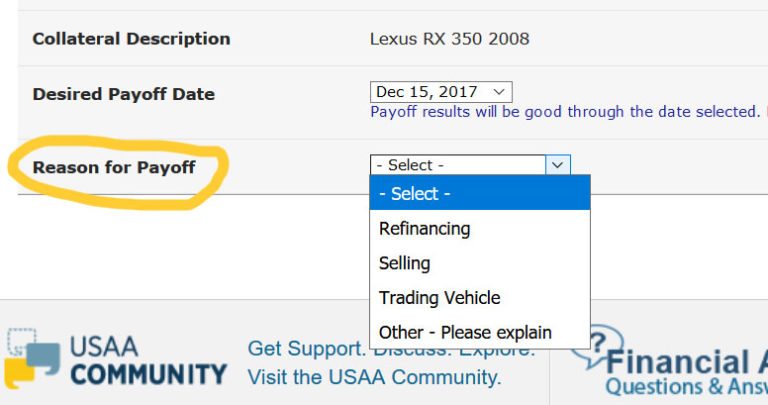Screen dimensions: 768x405
Task: Click the Reason for Payoff dropdown arrow
Action: pos(558,165)
